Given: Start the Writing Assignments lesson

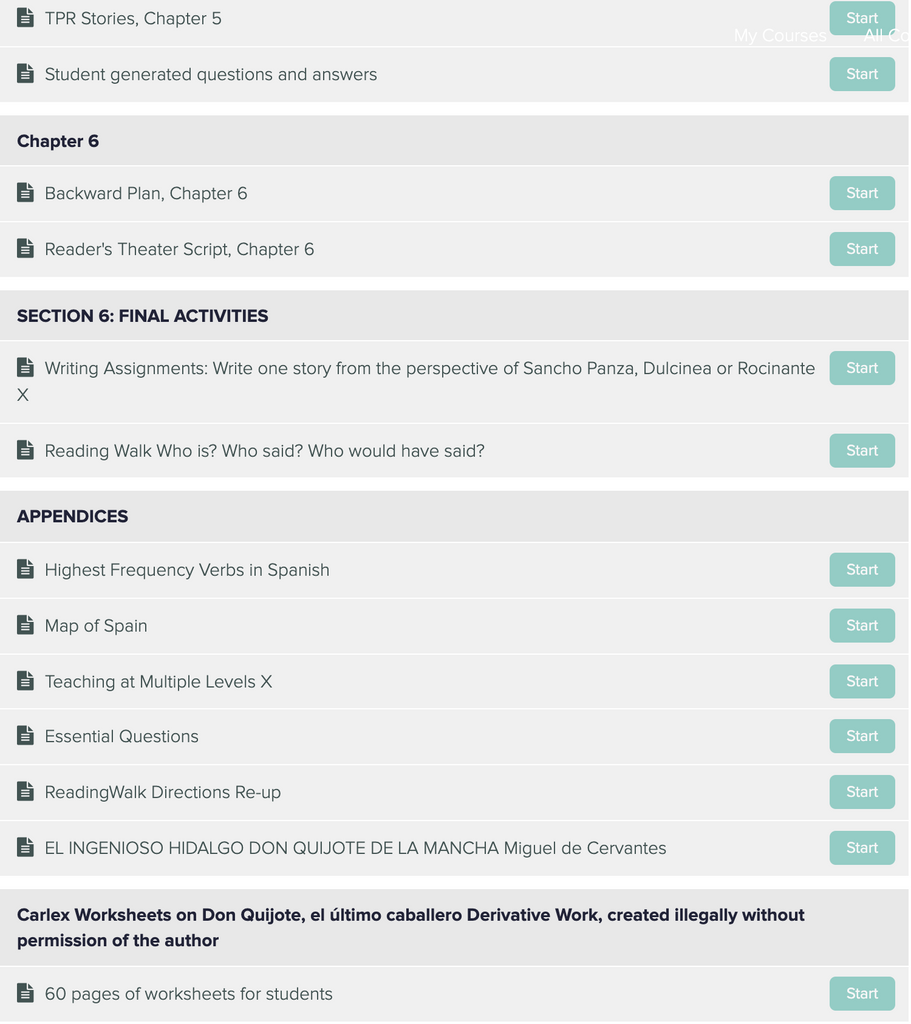Looking at the screenshot, I should coord(862,368).
